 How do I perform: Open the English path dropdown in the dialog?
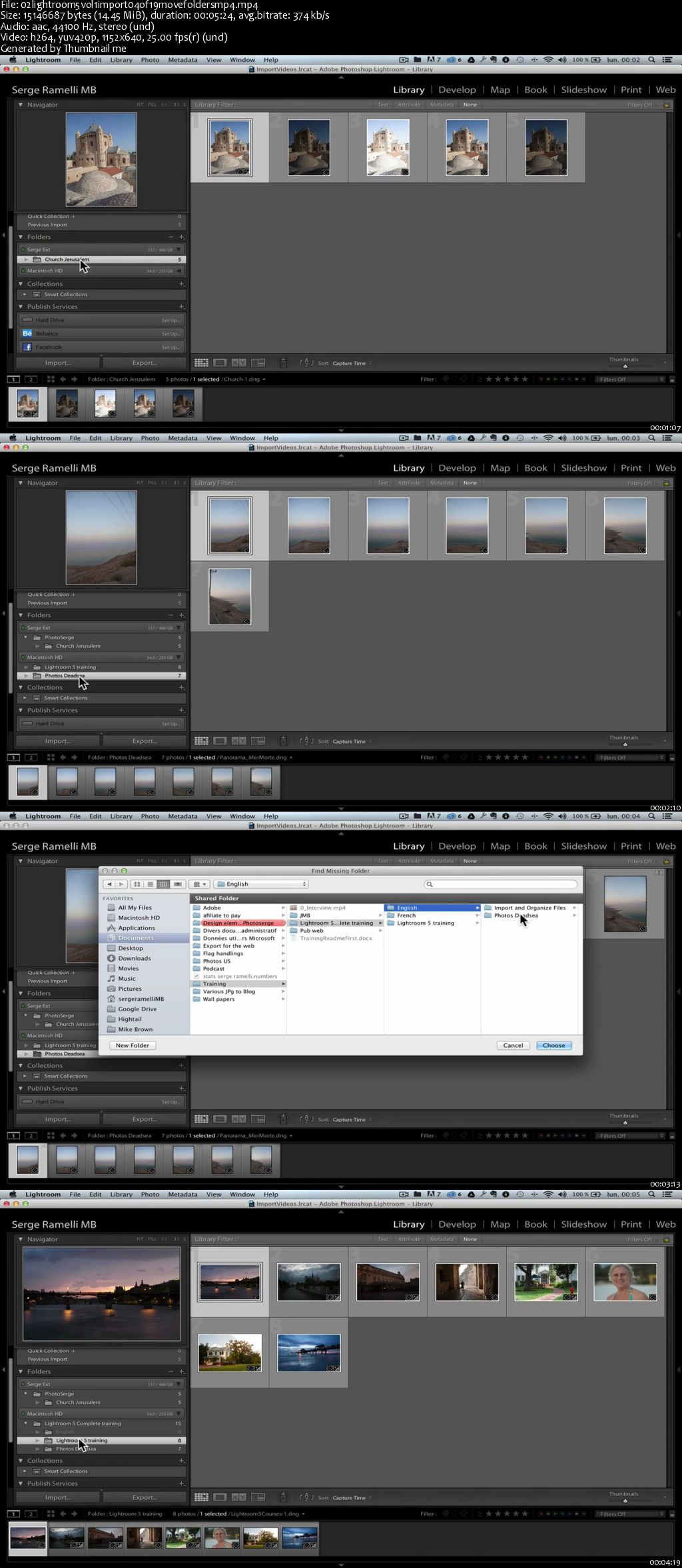pyautogui.click(x=262, y=884)
